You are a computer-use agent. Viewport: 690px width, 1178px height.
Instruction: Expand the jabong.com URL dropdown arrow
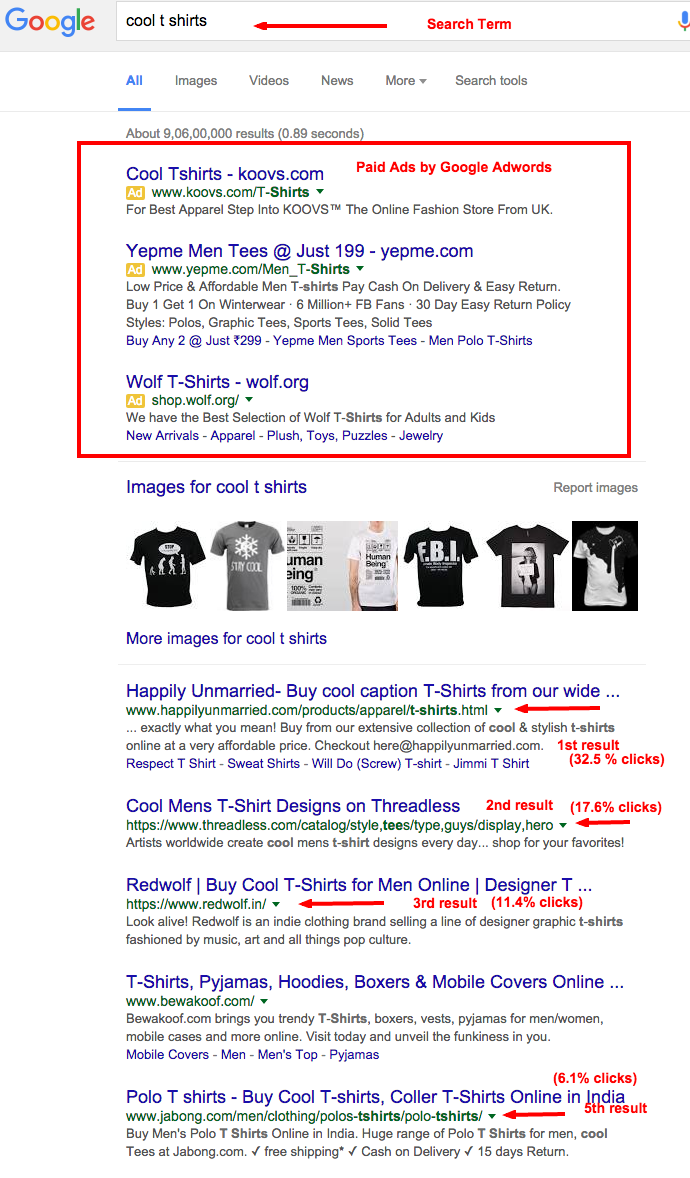pyautogui.click(x=492, y=1116)
